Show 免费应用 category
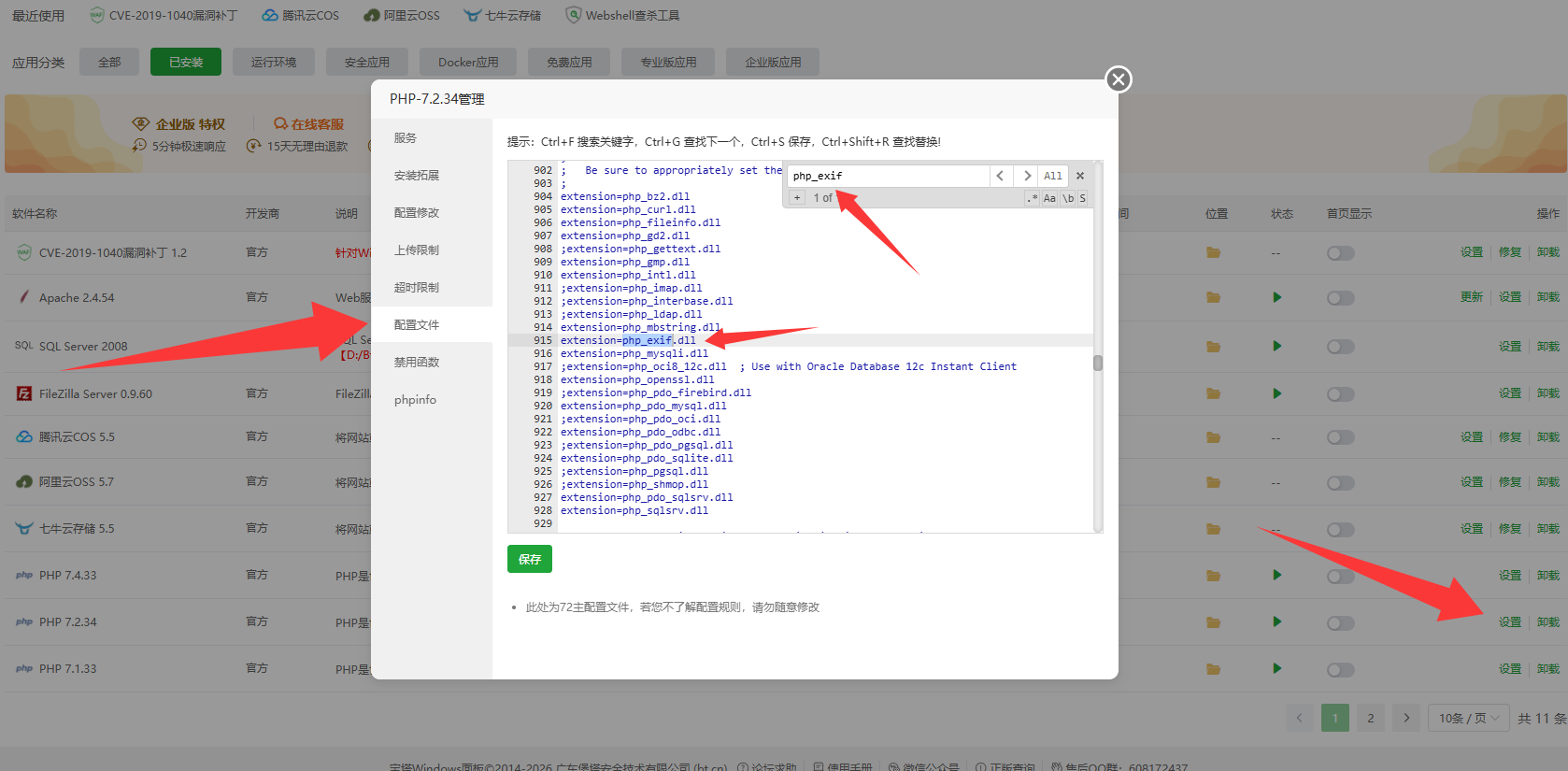Screen dimensions: 1568x771 (569, 62)
